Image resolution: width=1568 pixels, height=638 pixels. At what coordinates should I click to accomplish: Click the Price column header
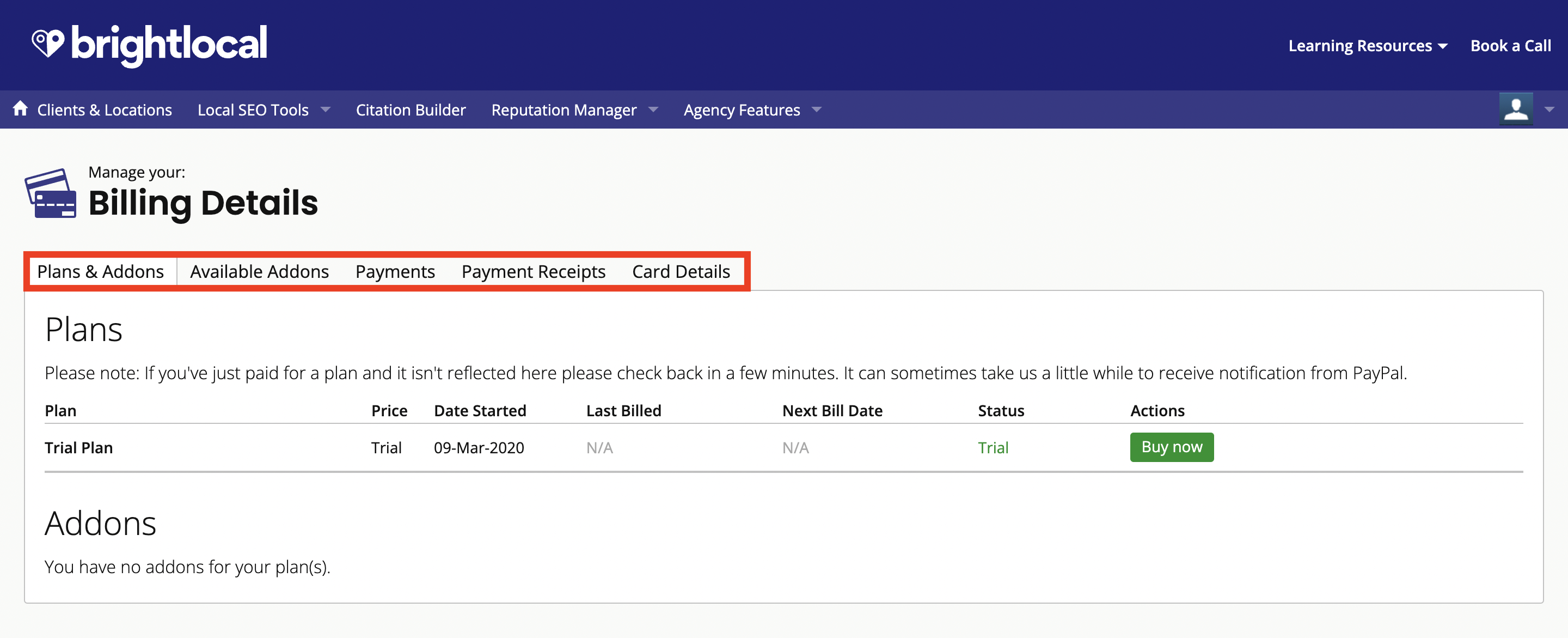[389, 411]
